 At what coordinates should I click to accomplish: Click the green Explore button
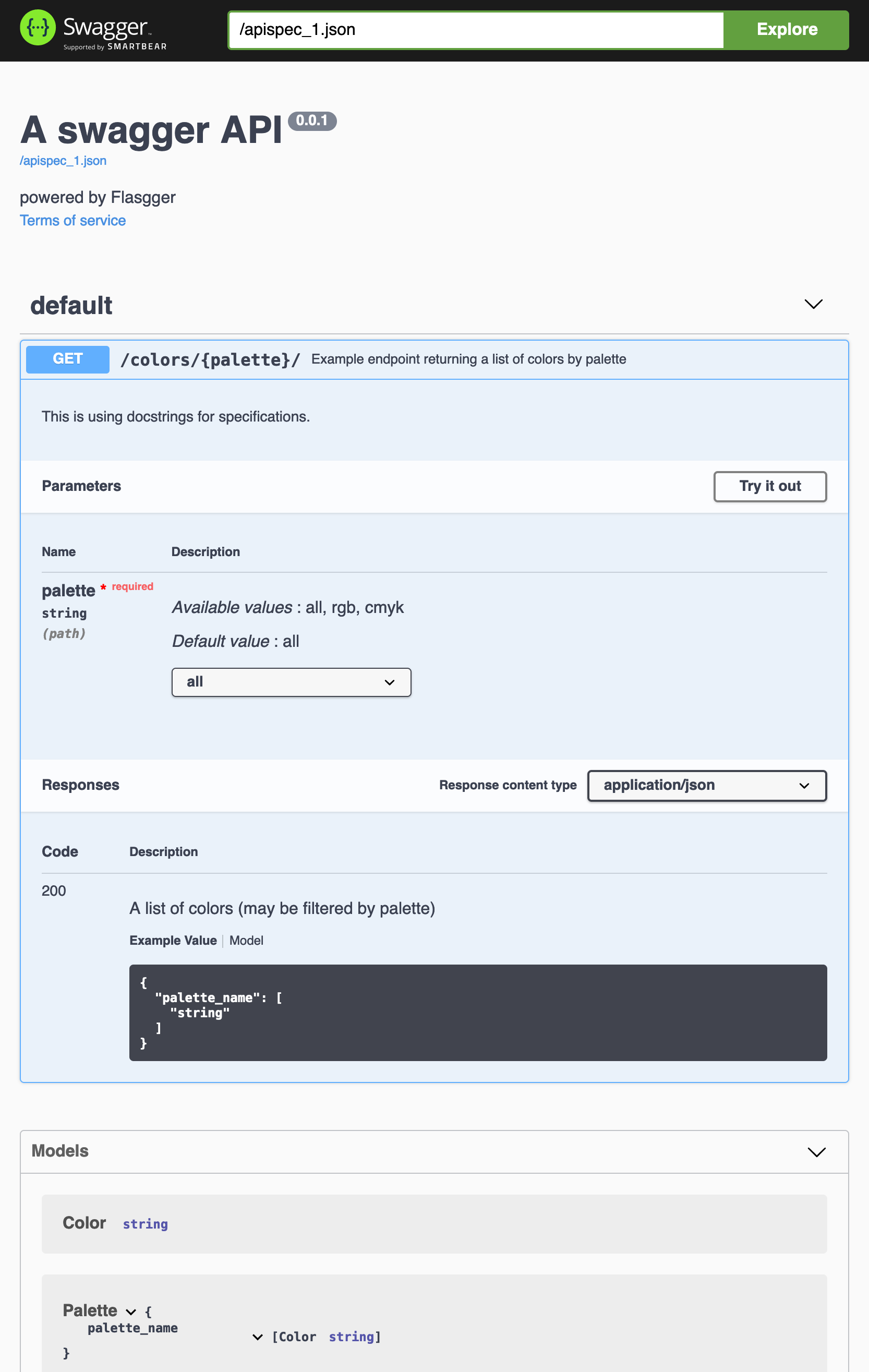pyautogui.click(x=786, y=29)
